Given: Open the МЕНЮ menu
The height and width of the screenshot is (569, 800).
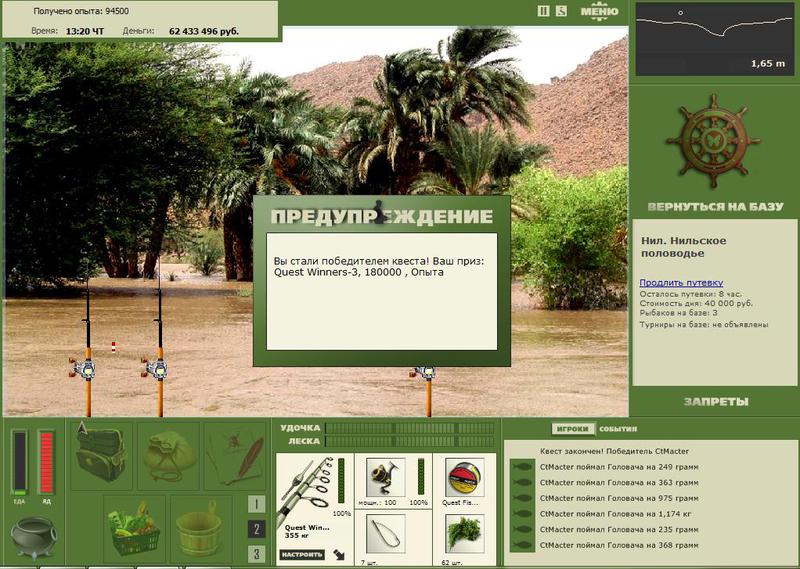Looking at the screenshot, I should coord(599,11).
